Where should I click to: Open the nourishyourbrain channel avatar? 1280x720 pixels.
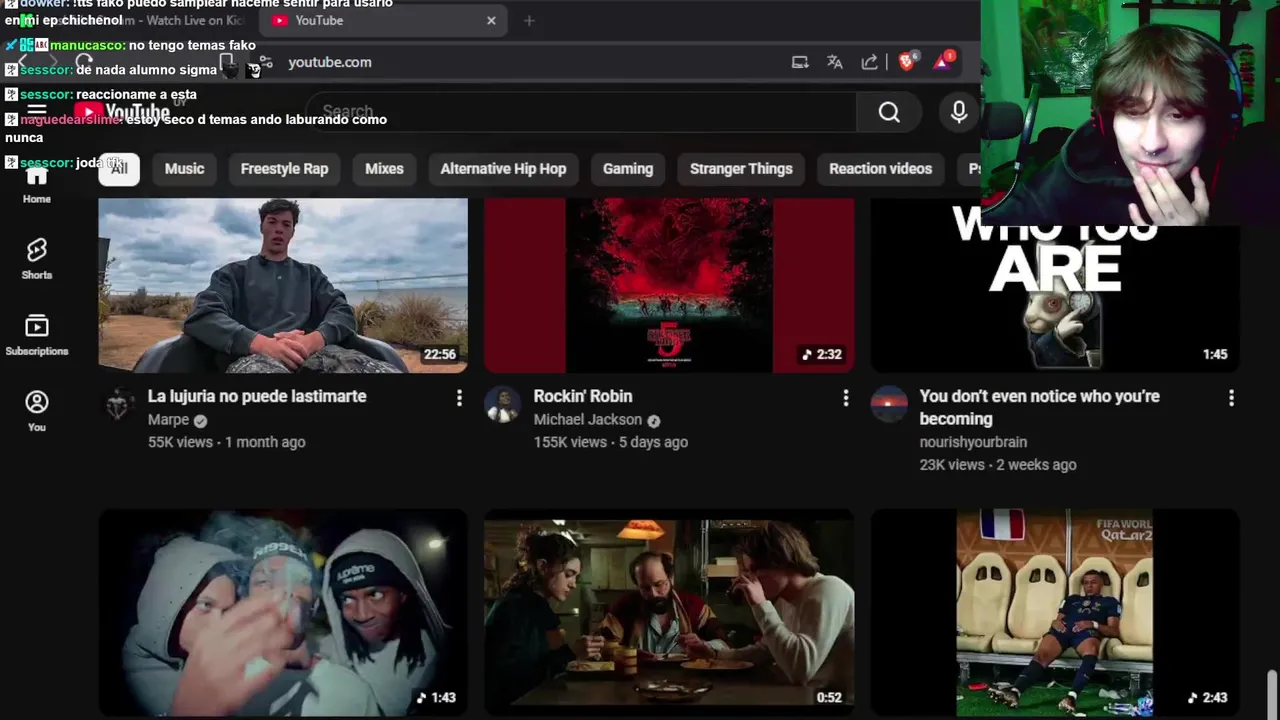pyautogui.click(x=889, y=405)
